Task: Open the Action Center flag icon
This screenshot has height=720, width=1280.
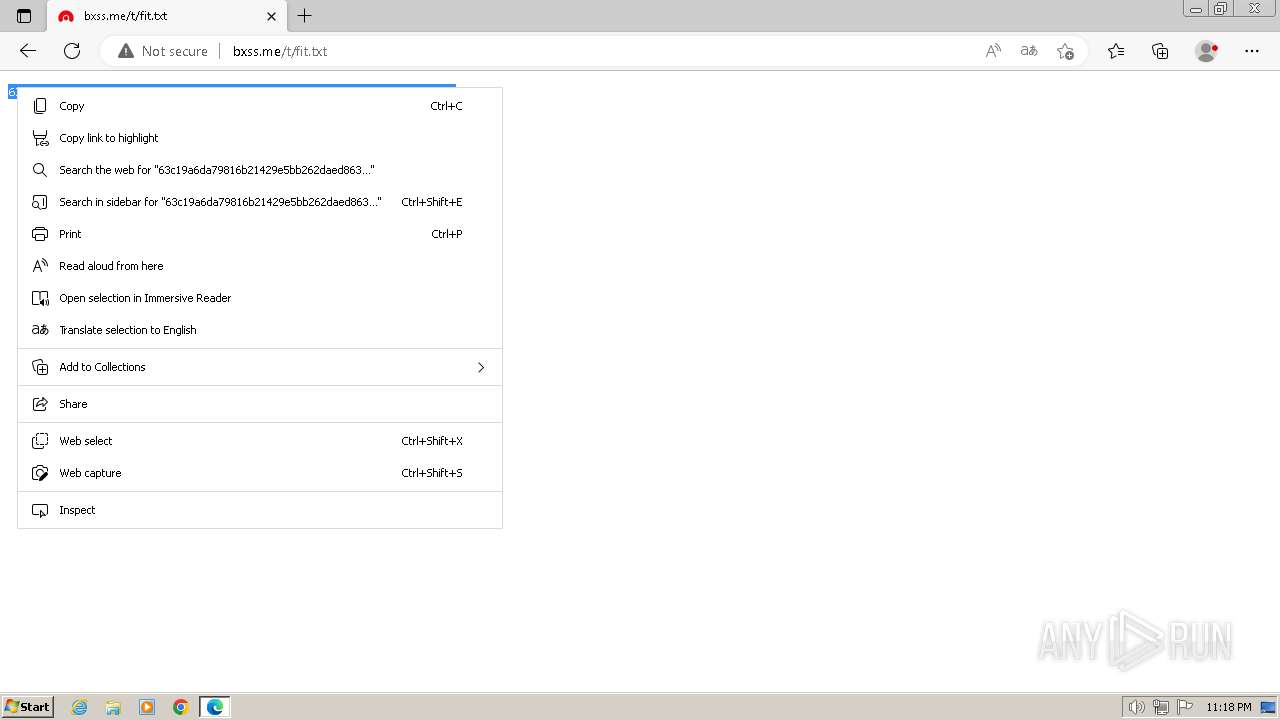Action: pos(1185,707)
